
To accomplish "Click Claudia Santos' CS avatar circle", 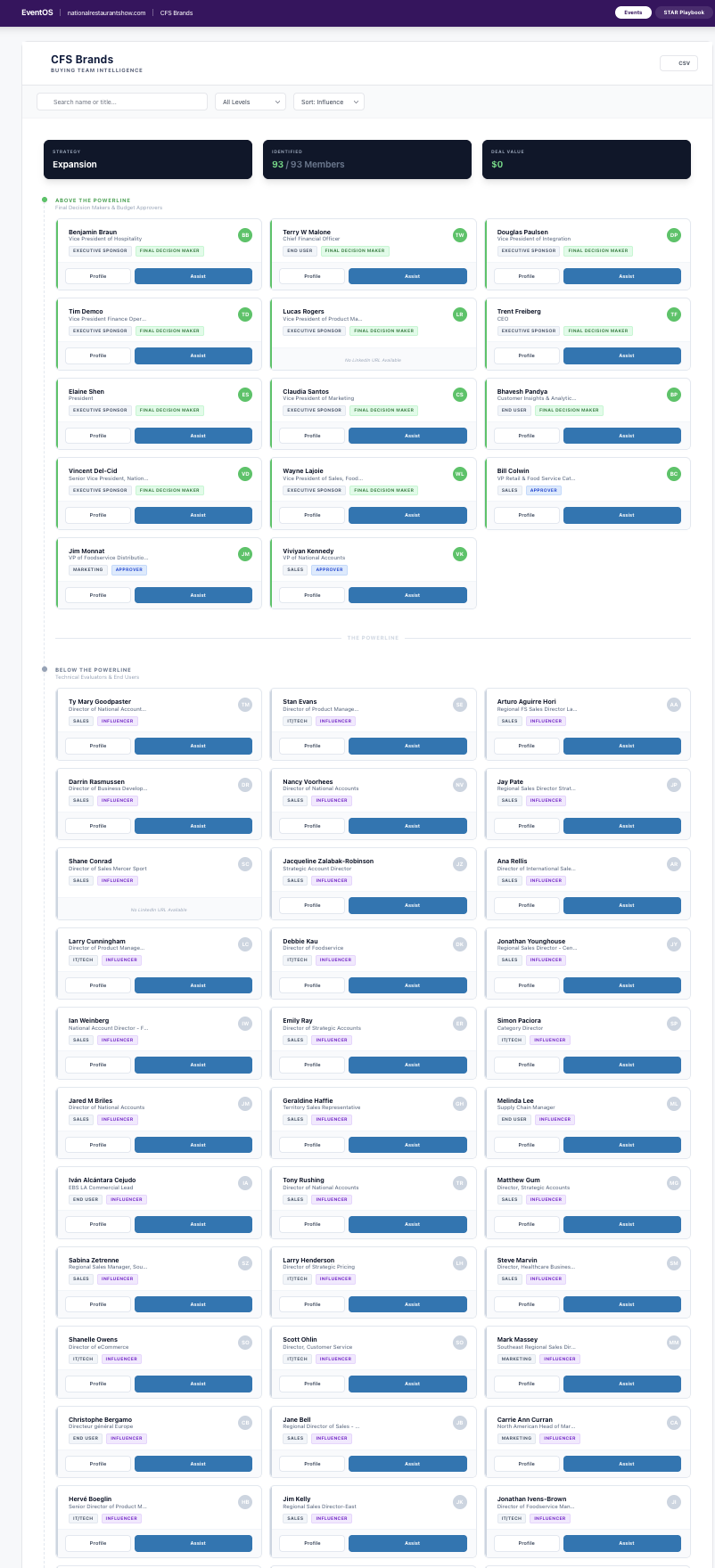I will pos(459,394).
